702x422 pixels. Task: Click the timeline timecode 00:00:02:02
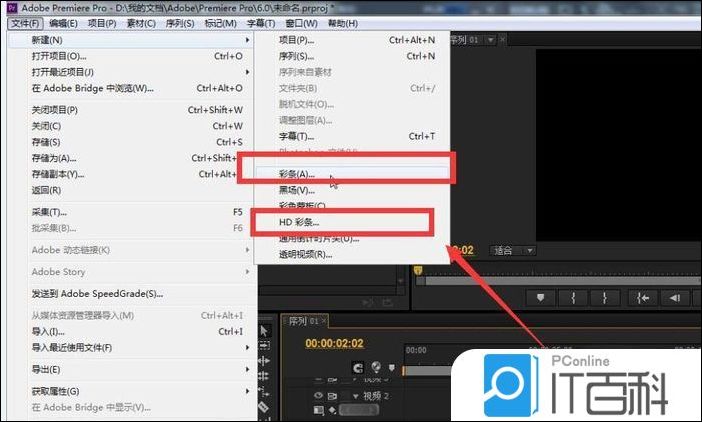click(334, 343)
